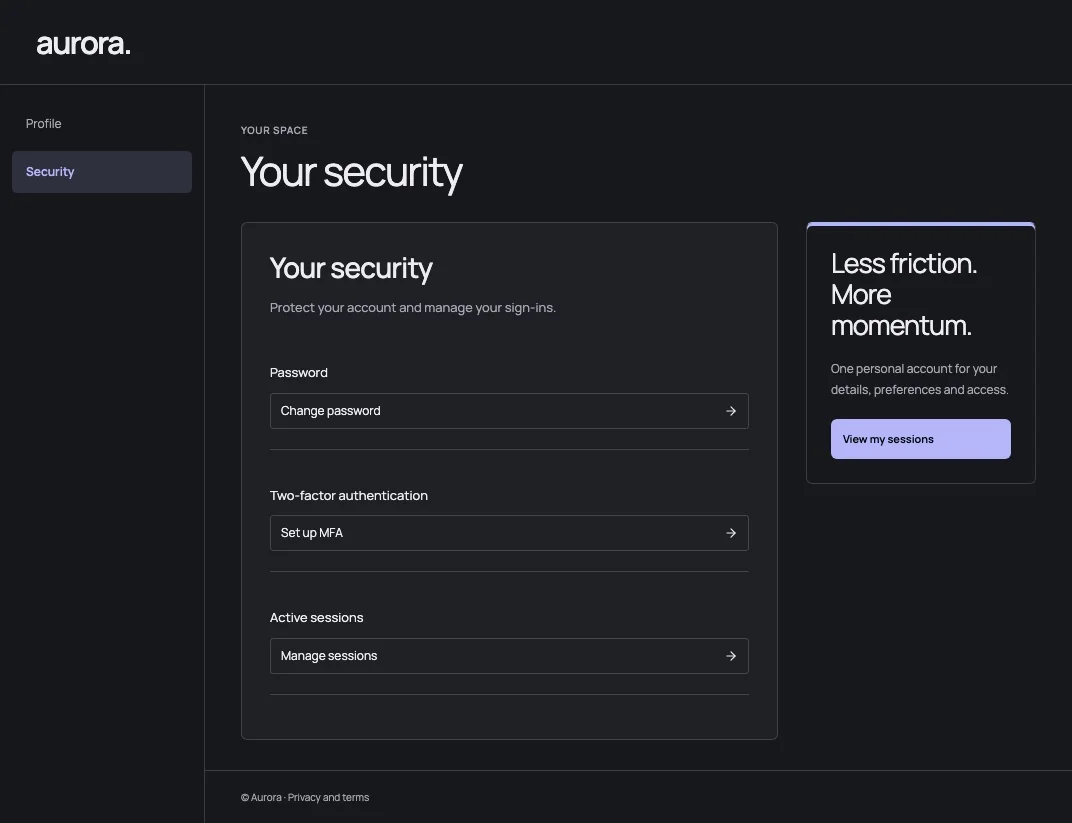This screenshot has width=1072, height=823.
Task: Open Set up MFA
Action: [509, 533]
